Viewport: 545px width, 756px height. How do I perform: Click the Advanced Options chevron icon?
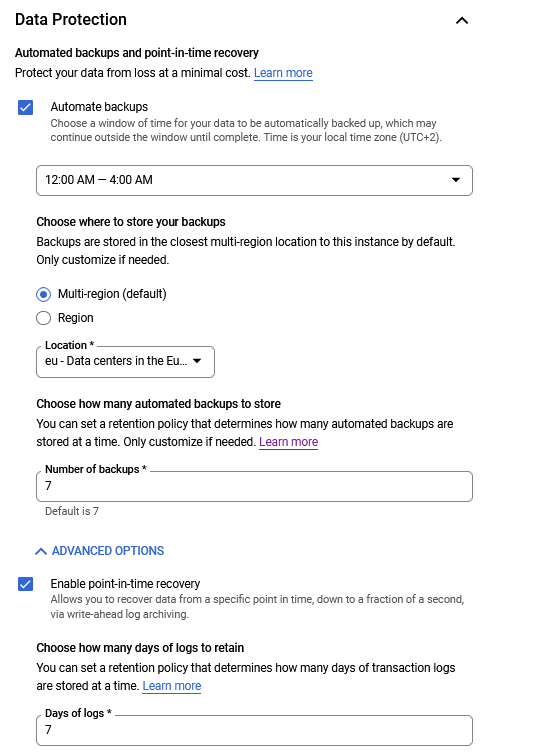41,551
